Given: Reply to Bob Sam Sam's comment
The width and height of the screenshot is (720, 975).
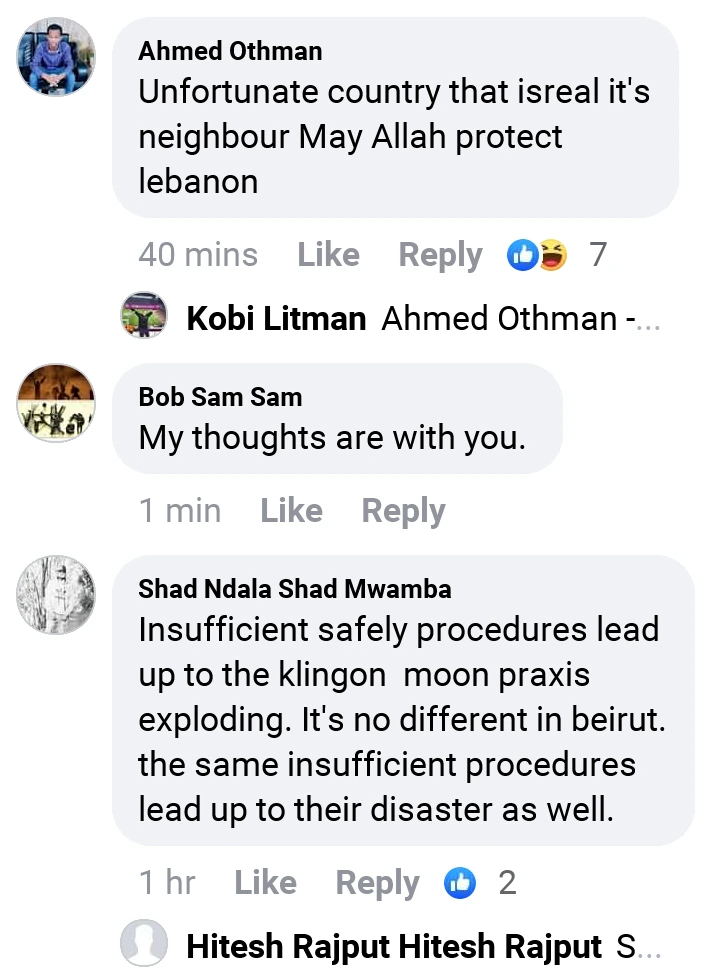Looking at the screenshot, I should [403, 511].
